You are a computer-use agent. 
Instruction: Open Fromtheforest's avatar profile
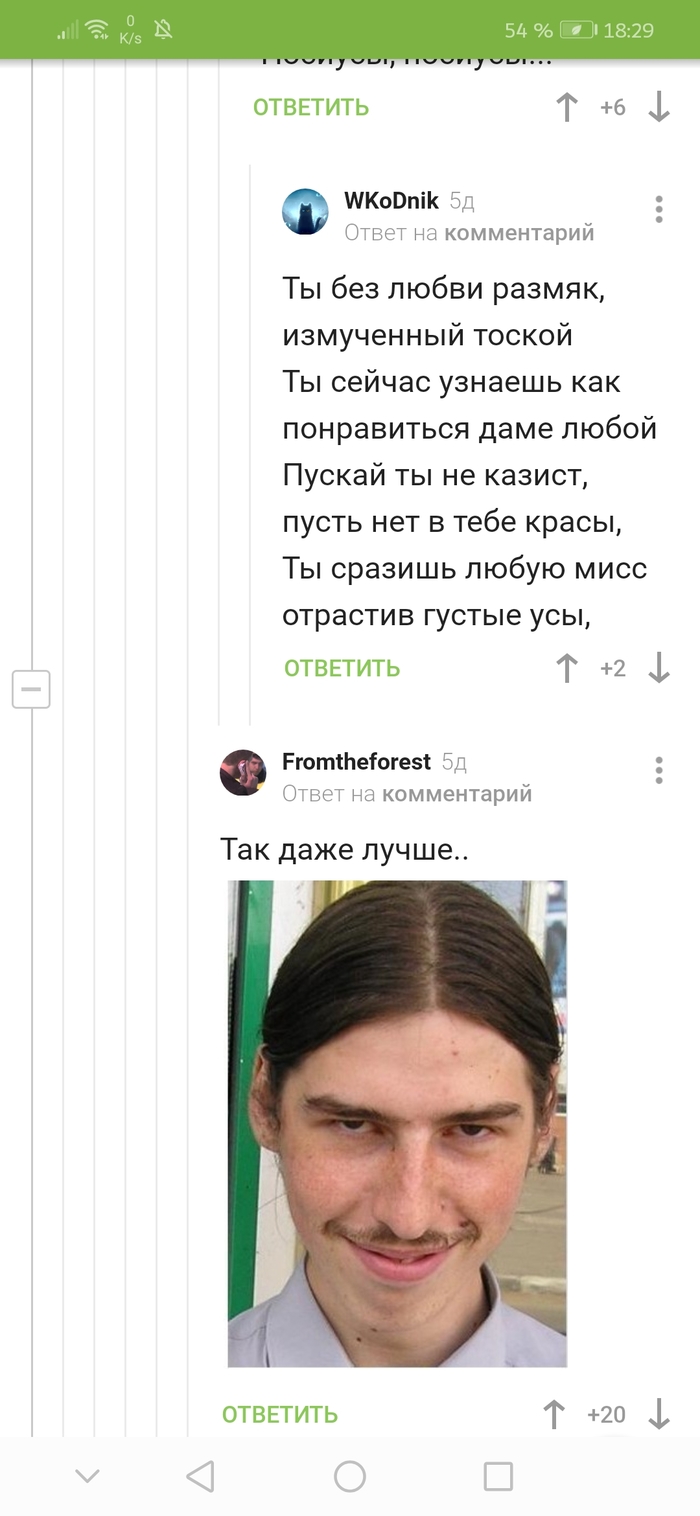pos(243,773)
